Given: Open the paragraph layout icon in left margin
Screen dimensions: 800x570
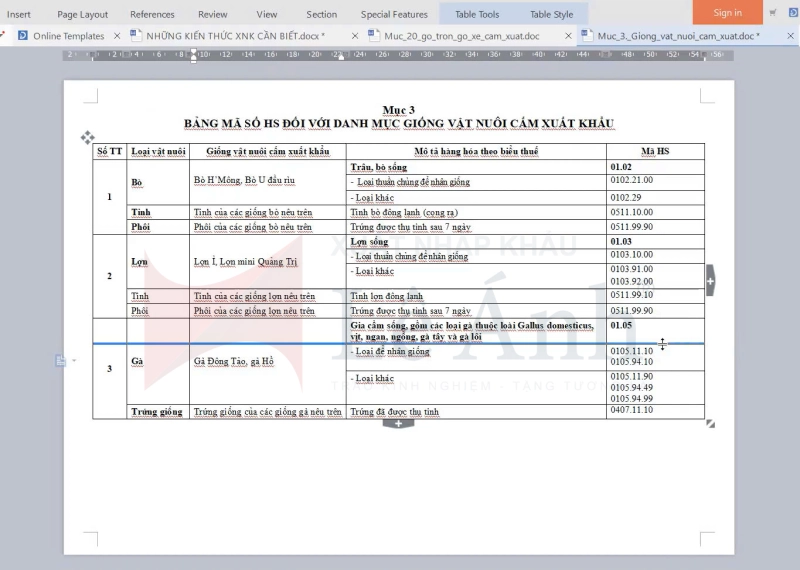Looking at the screenshot, I should tap(60, 360).
